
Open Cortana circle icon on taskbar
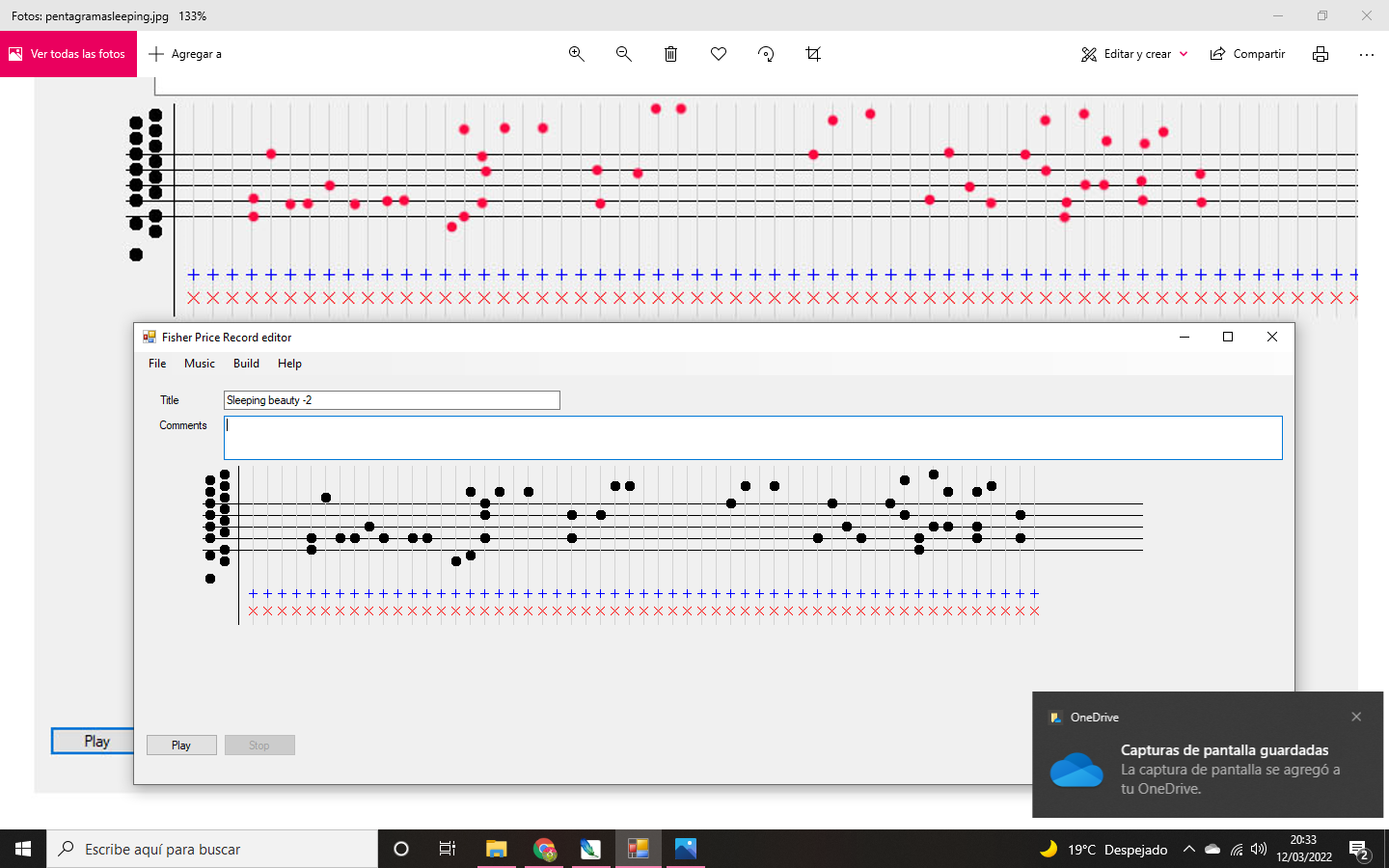tap(401, 849)
